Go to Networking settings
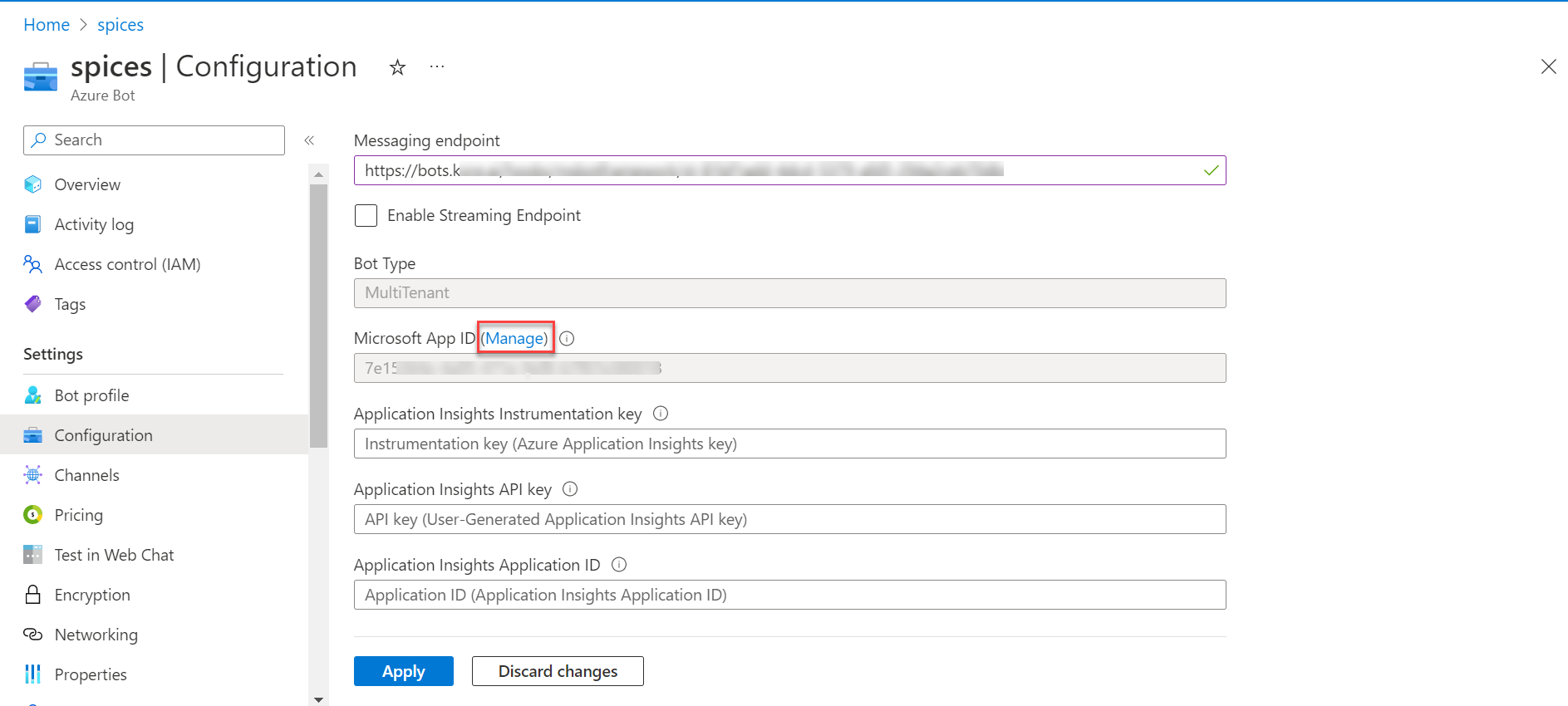The height and width of the screenshot is (706, 1568). (x=154, y=635)
